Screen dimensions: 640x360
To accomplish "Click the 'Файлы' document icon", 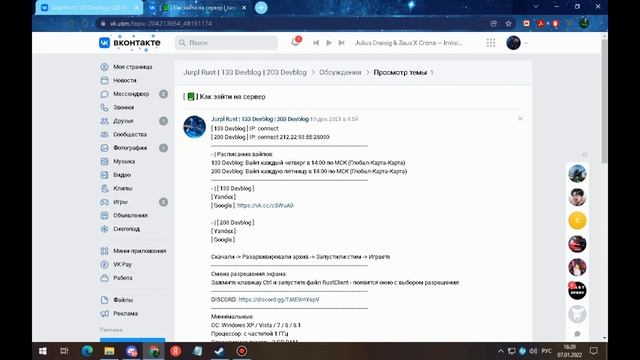I will coord(104,300).
